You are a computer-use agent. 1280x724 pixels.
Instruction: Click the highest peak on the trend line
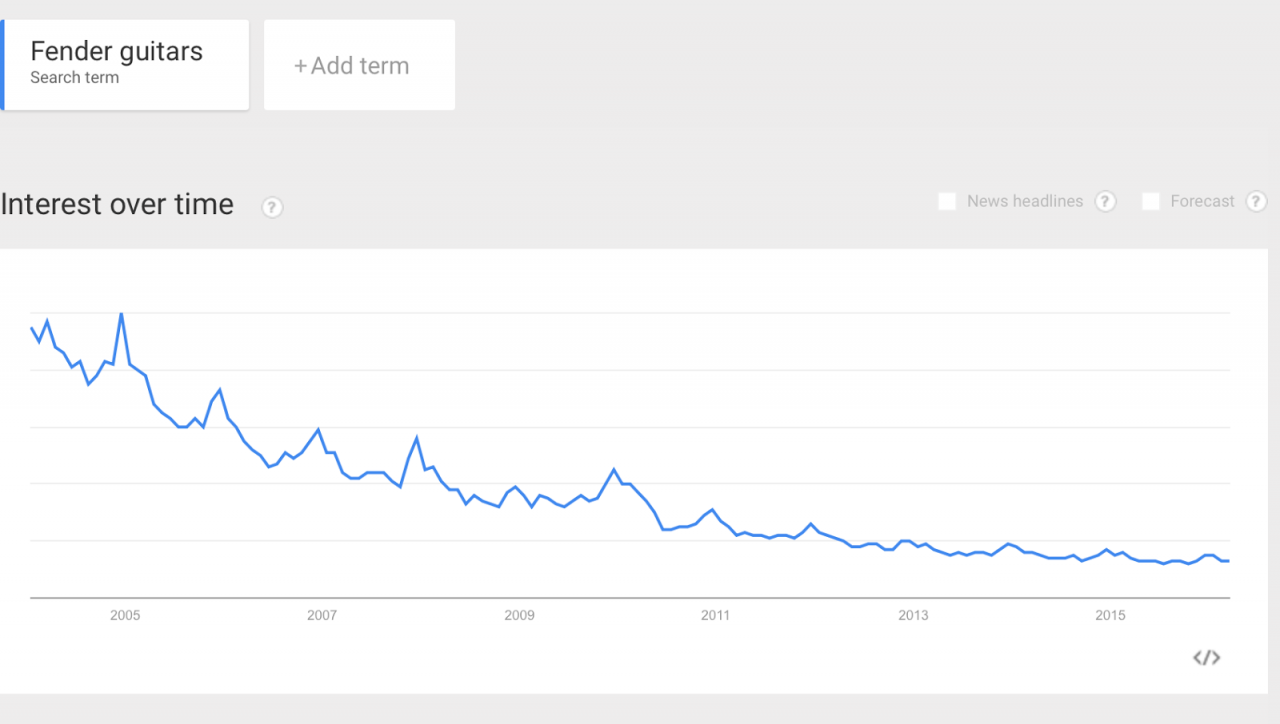click(121, 314)
